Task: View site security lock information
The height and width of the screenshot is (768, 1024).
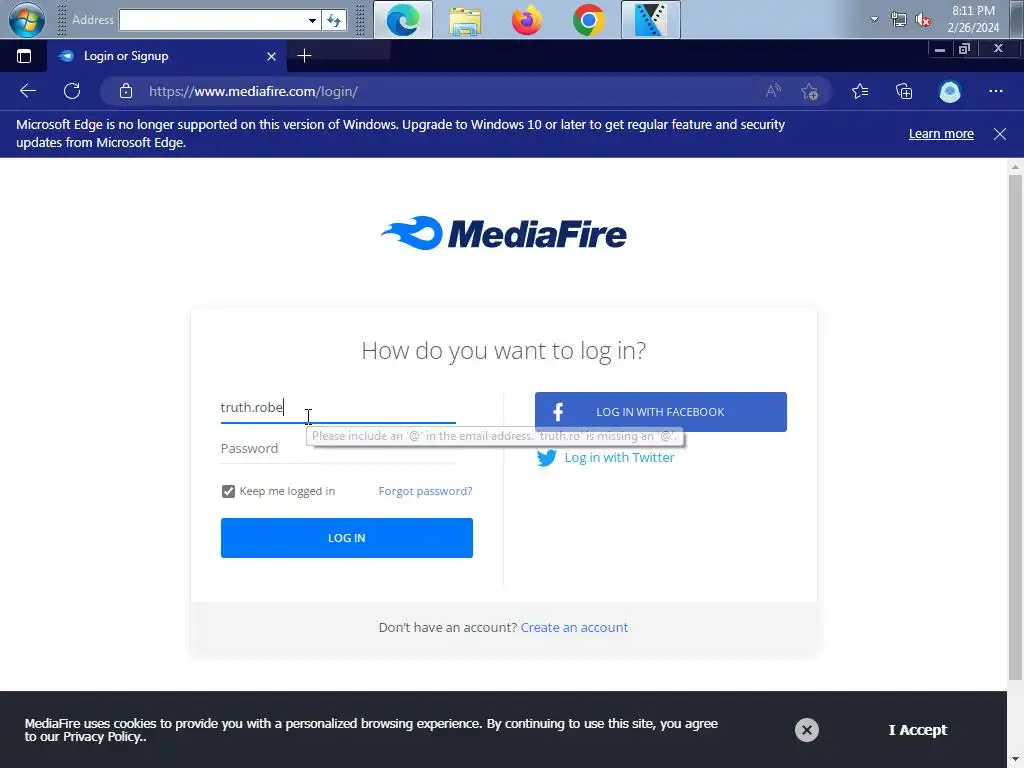Action: pyautogui.click(x=126, y=91)
